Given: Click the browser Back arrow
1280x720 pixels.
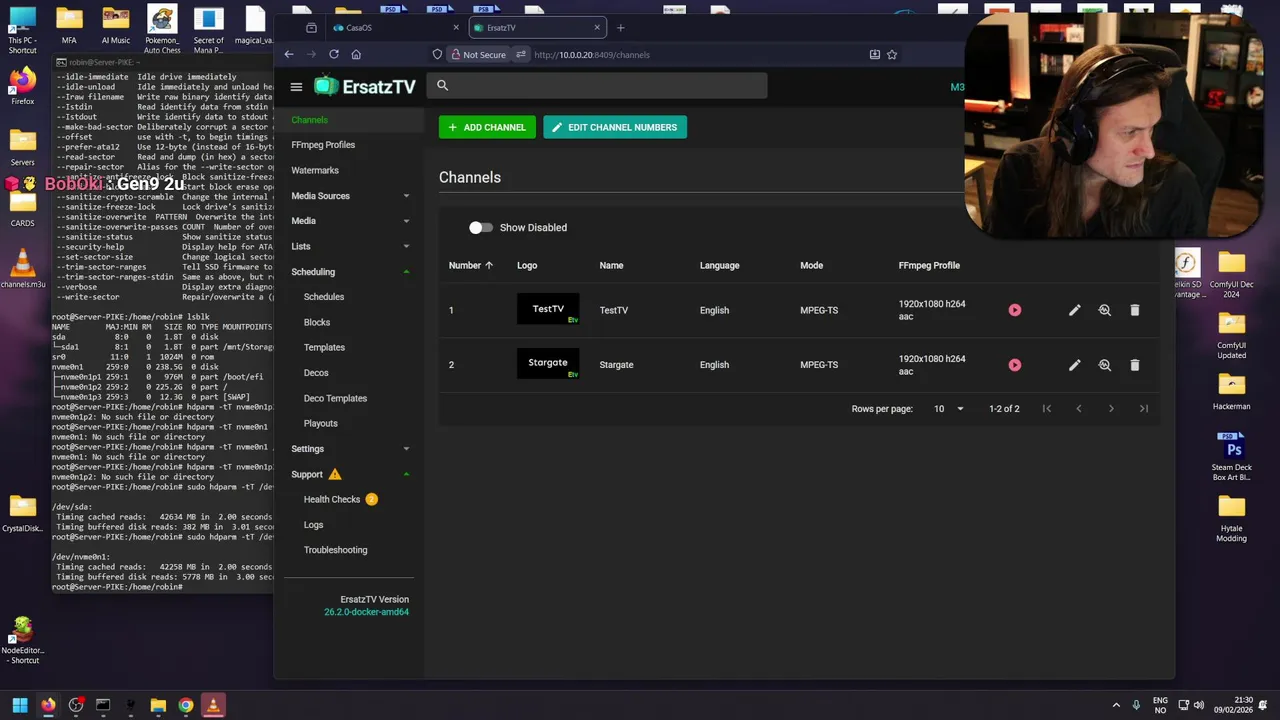Looking at the screenshot, I should pyautogui.click(x=289, y=54).
